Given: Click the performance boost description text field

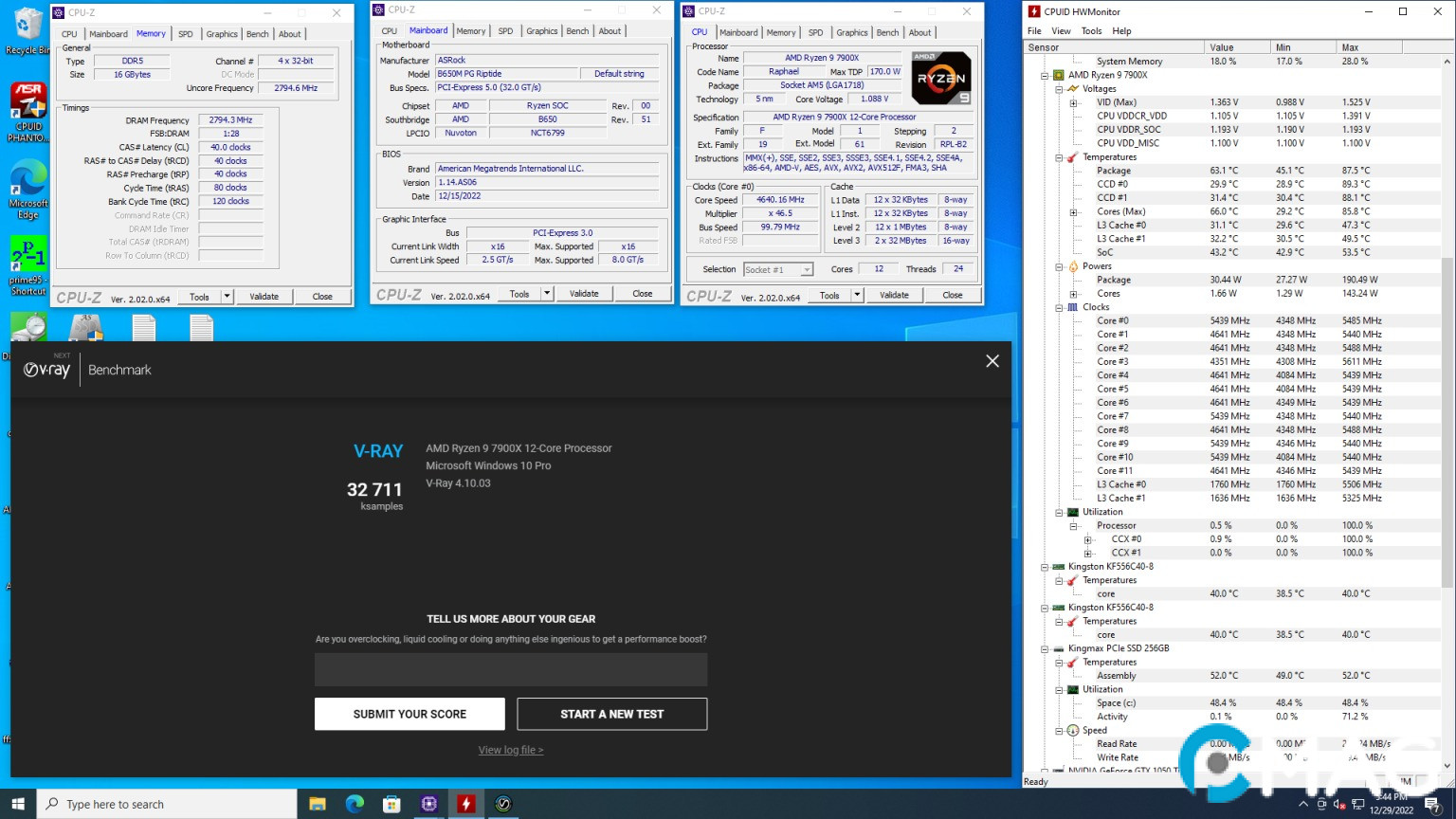Looking at the screenshot, I should [510, 669].
